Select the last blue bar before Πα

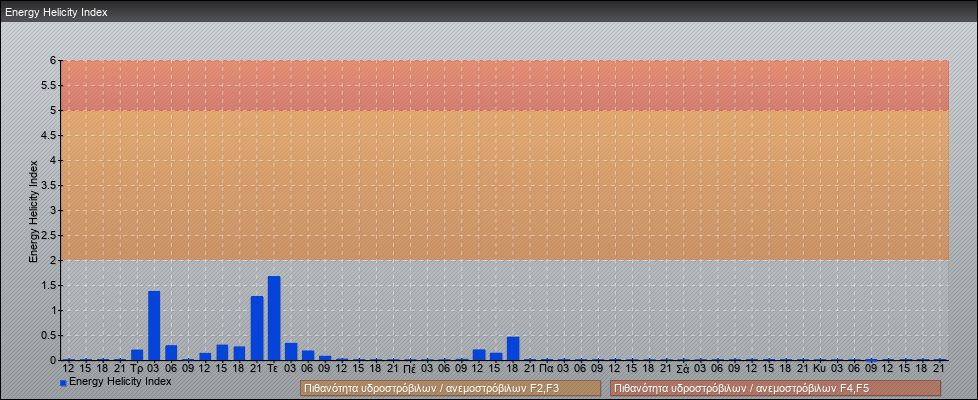click(513, 348)
